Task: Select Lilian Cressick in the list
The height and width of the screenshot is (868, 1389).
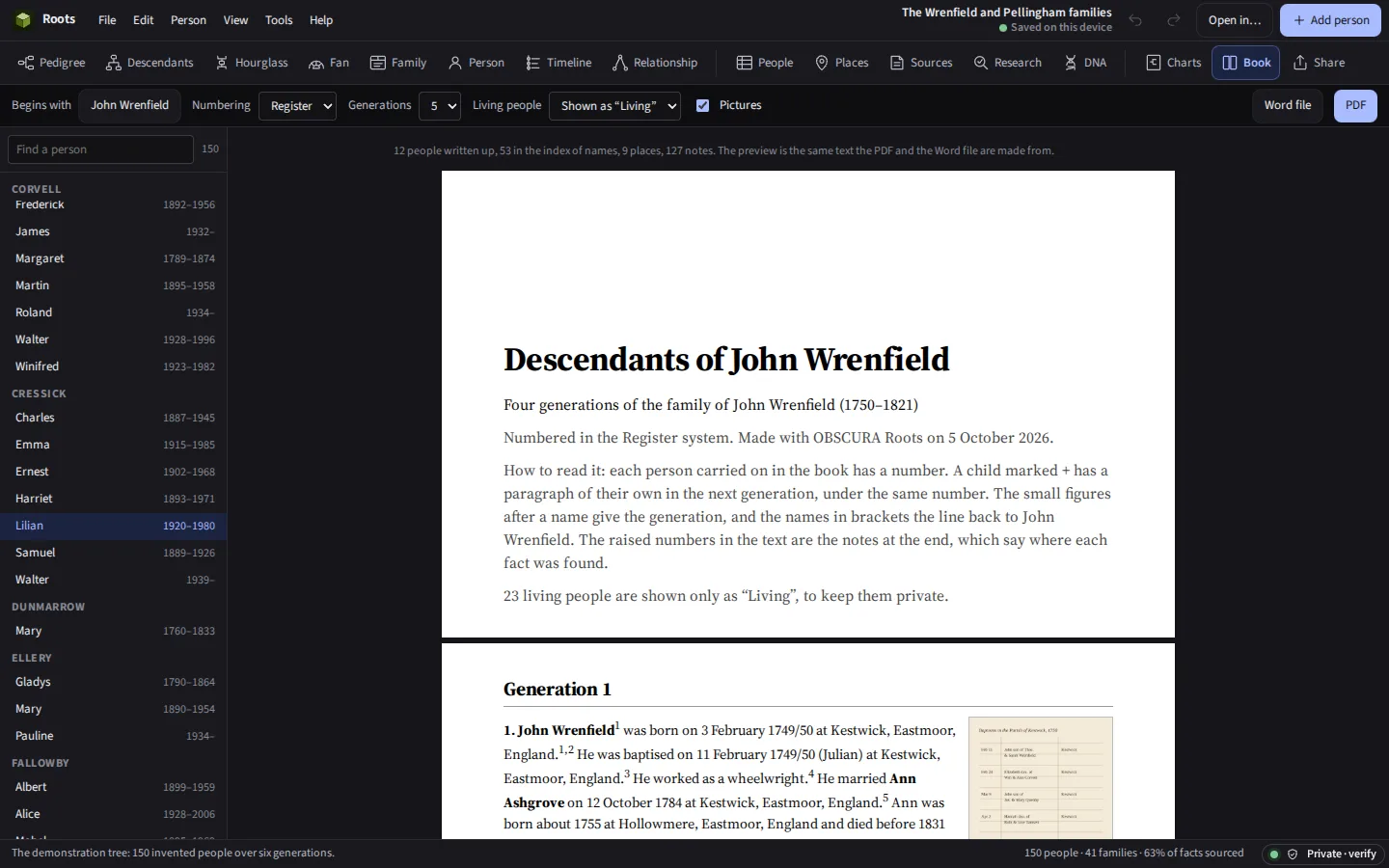Action: tap(114, 526)
